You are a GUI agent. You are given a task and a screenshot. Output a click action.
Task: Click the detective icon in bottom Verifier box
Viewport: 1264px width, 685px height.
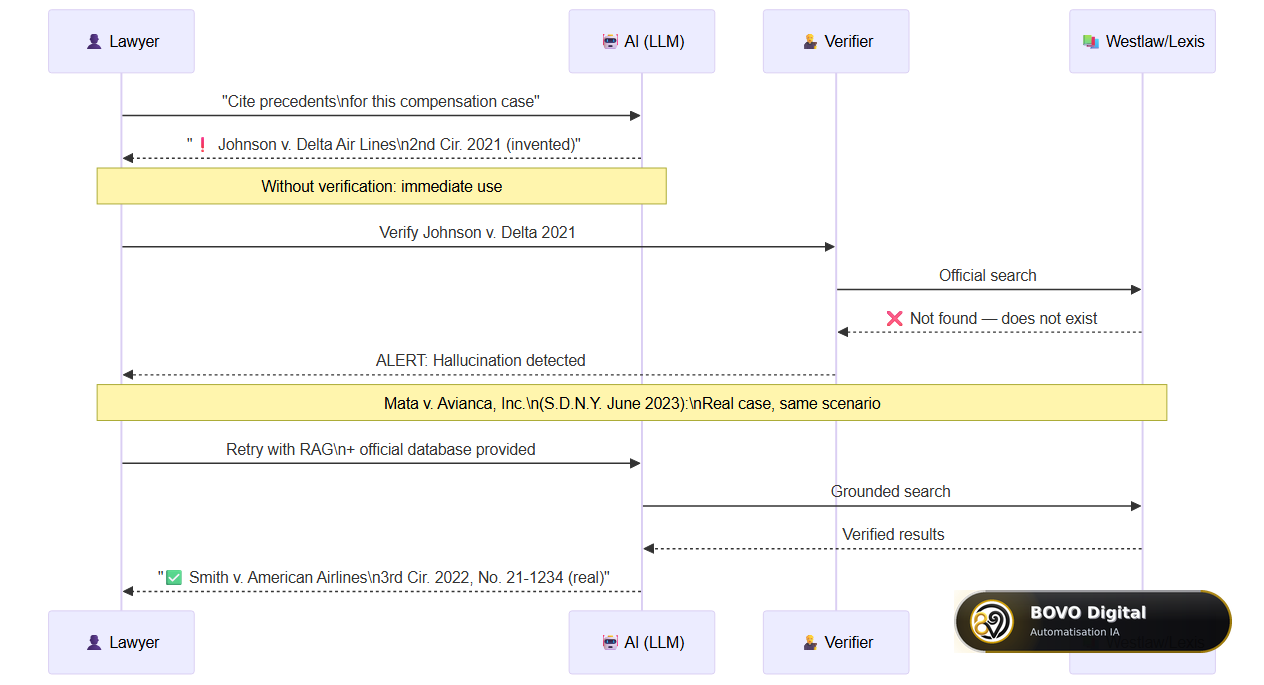tap(810, 643)
